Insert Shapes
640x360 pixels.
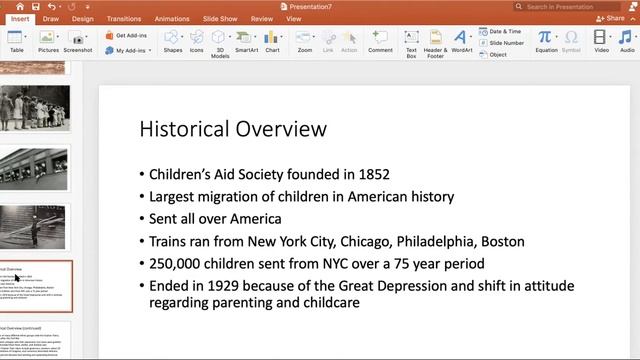pyautogui.click(x=172, y=41)
